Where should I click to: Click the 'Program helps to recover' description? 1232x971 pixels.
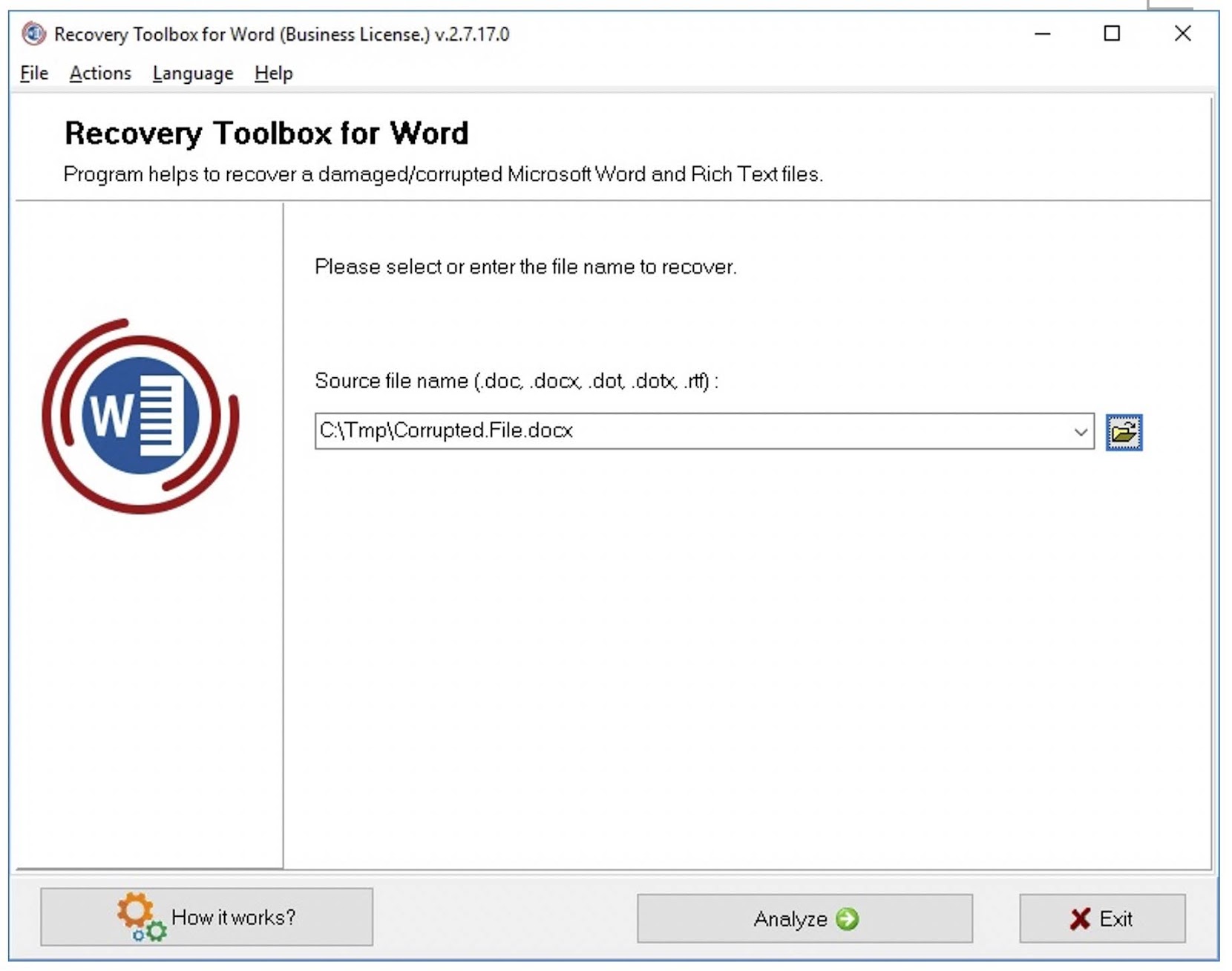443,174
